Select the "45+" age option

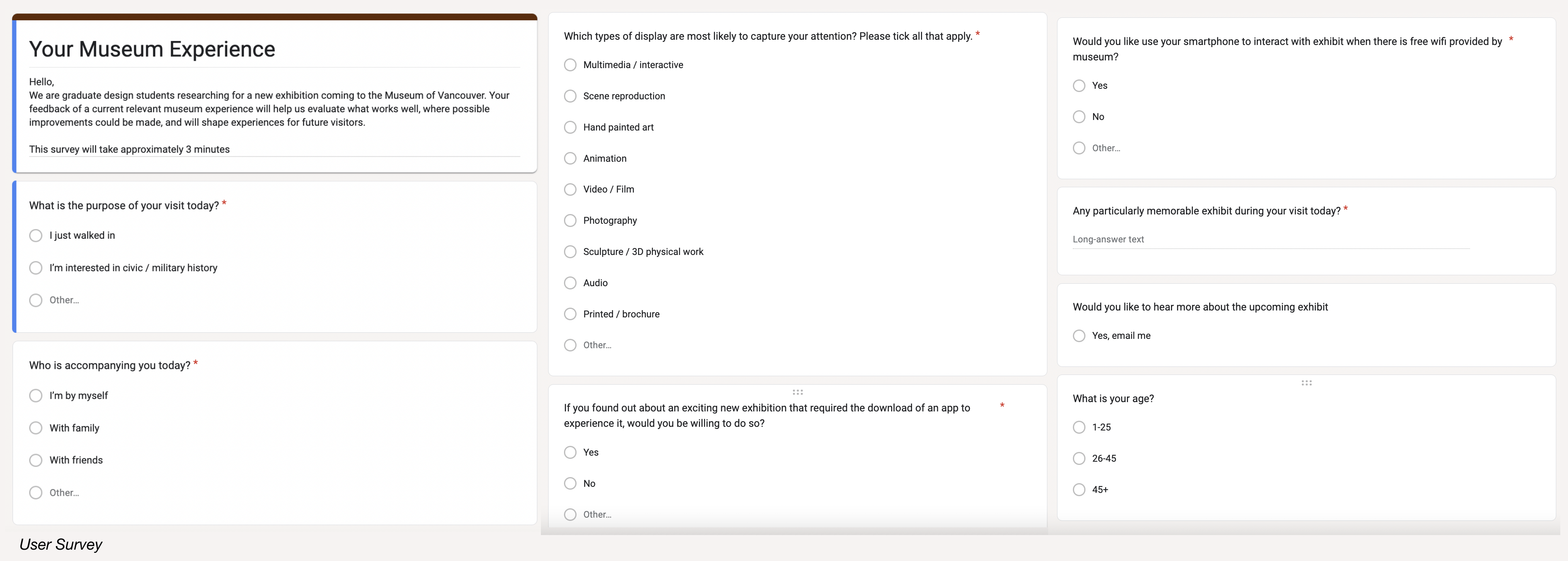click(x=1079, y=490)
